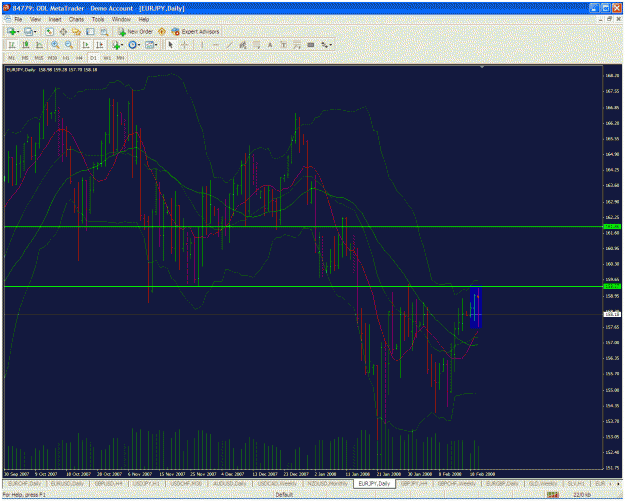Zoom in on the chart
The image size is (625, 501).
click(55, 45)
